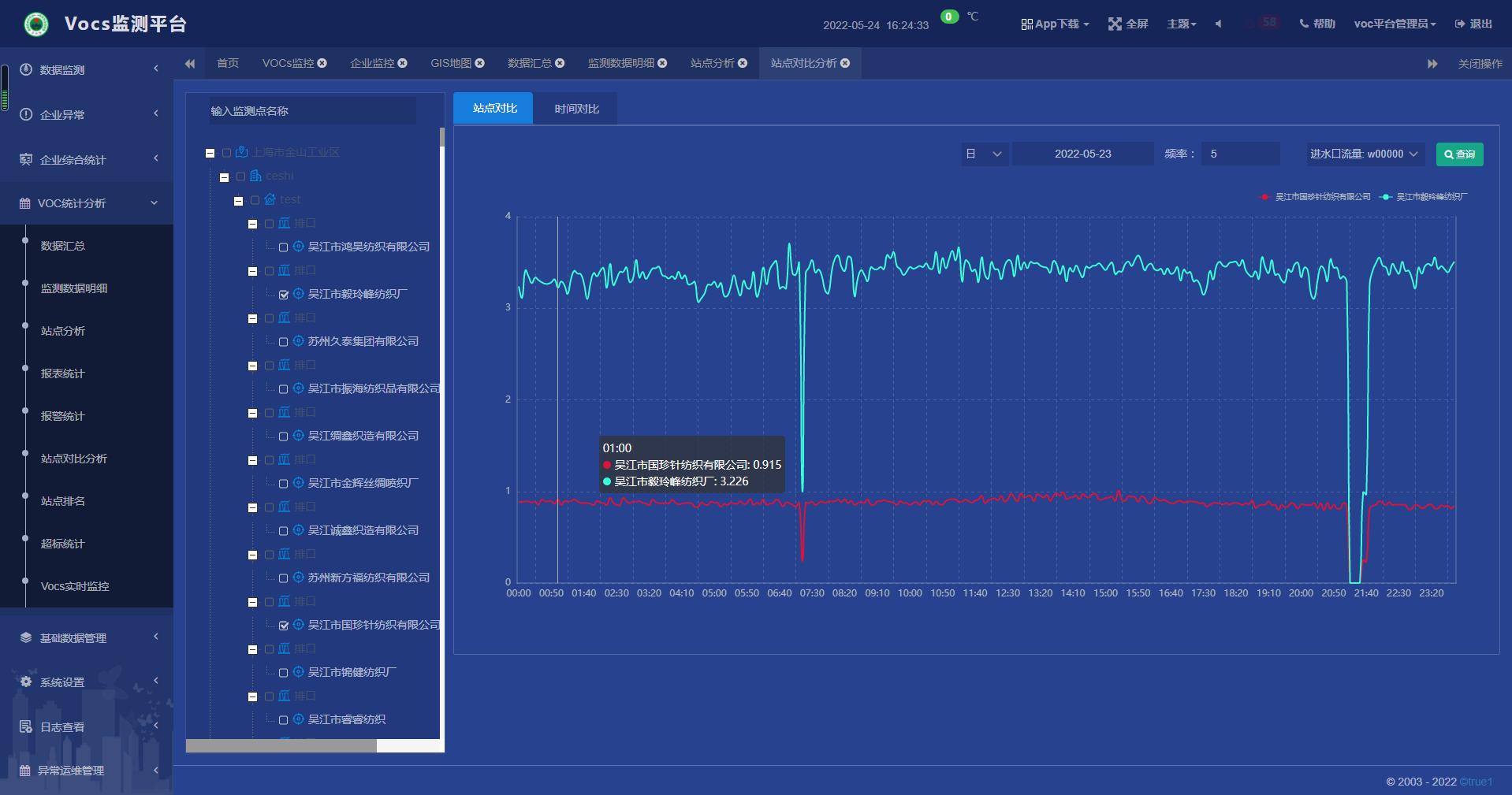Collapse the 上海市金山工业区 tree node
The width and height of the screenshot is (1512, 795).
point(210,153)
